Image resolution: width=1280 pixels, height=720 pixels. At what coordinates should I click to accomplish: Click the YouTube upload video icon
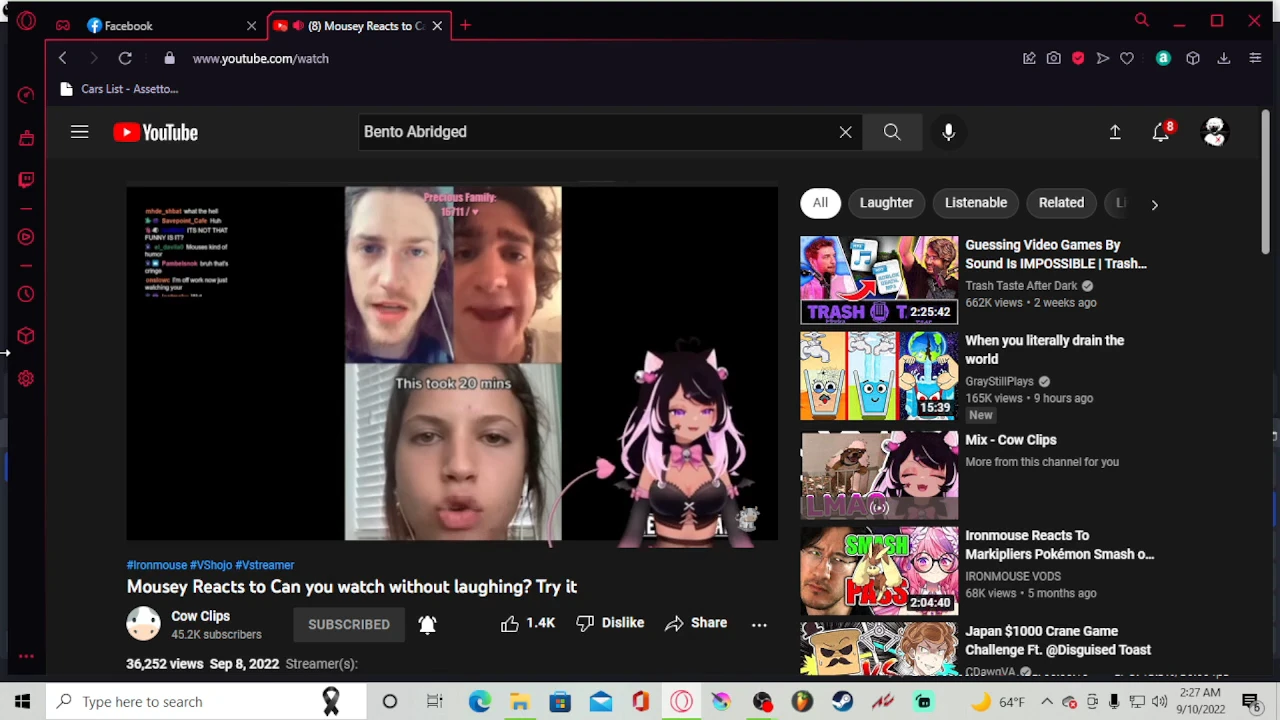point(1114,132)
